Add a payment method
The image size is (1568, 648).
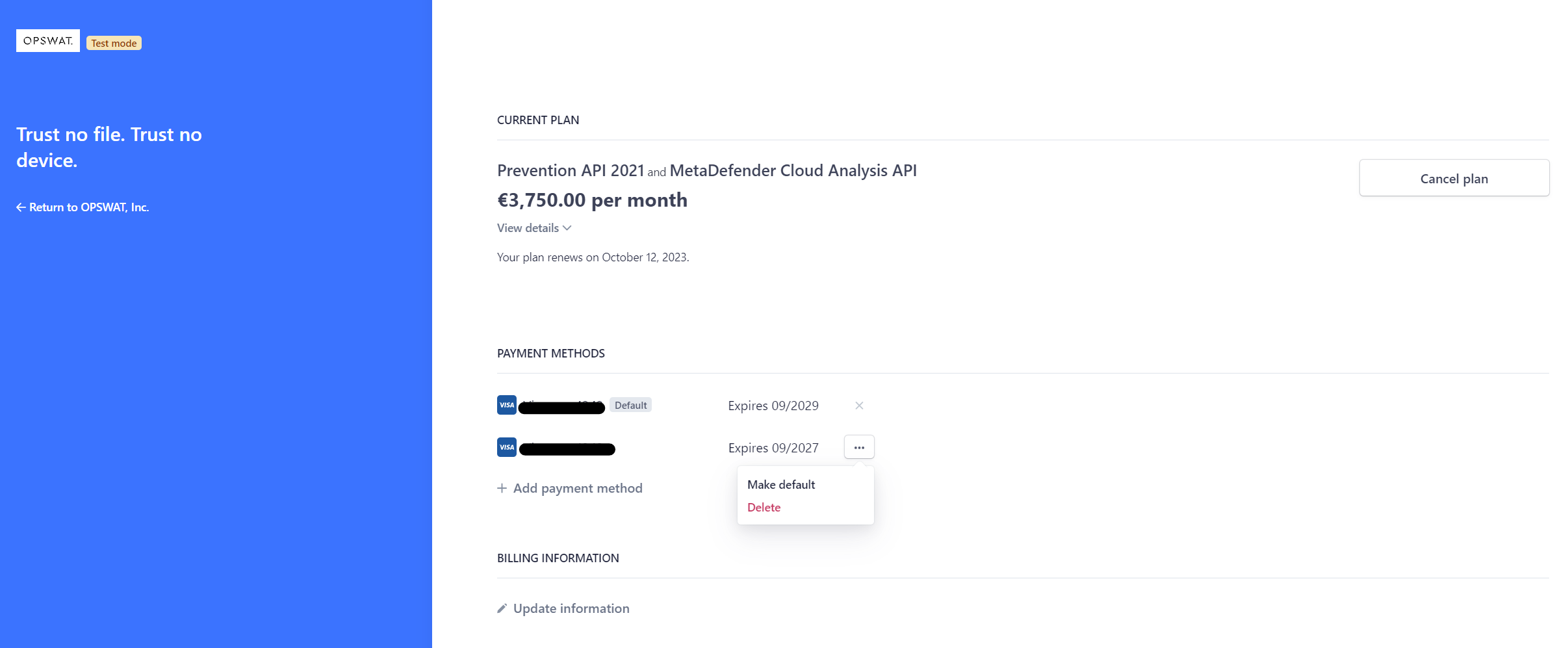pyautogui.click(x=570, y=488)
